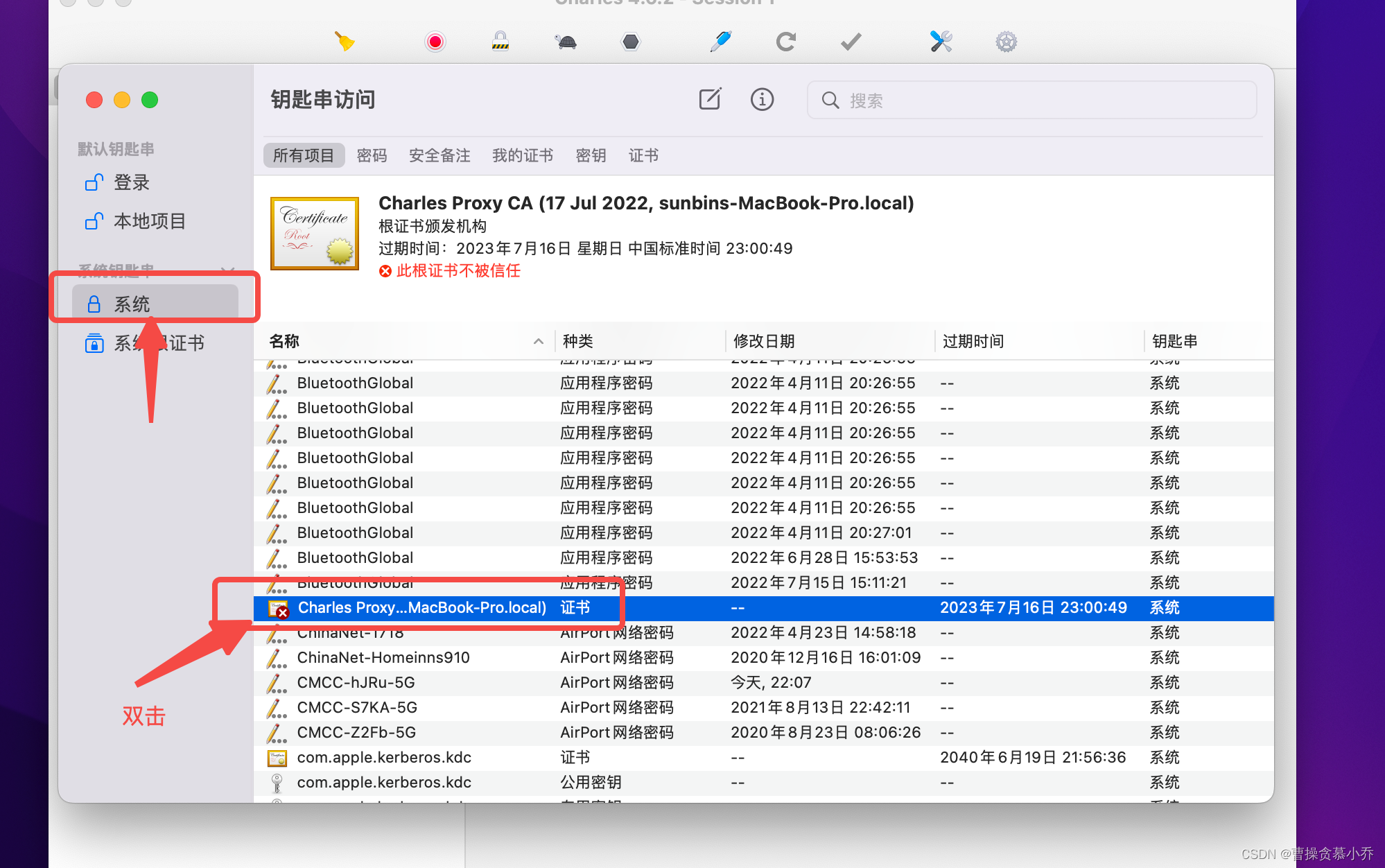Viewport: 1385px width, 868px height.
Task: Click the checkmark validate icon
Action: (851, 42)
